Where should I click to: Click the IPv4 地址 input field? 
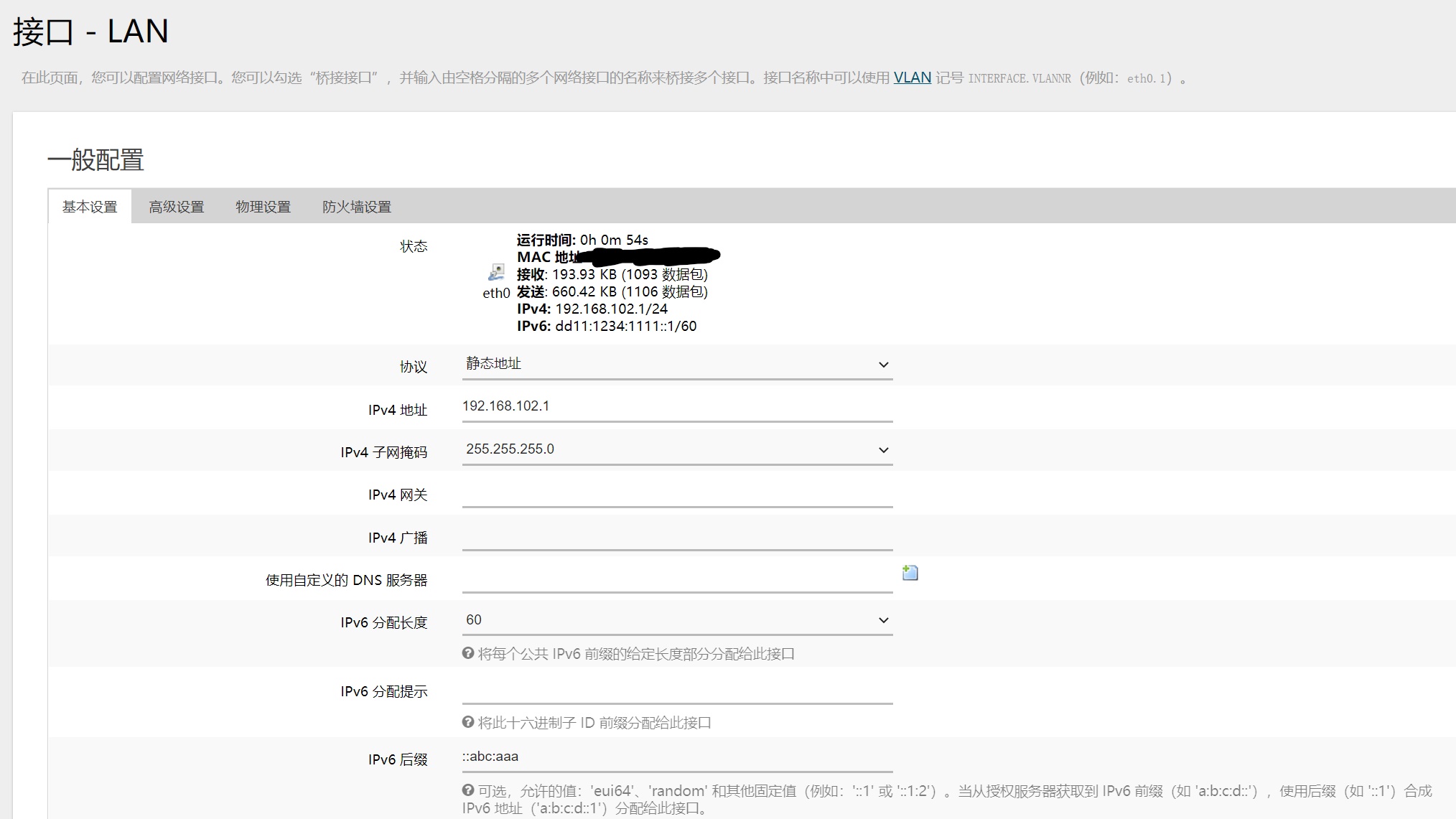point(676,407)
